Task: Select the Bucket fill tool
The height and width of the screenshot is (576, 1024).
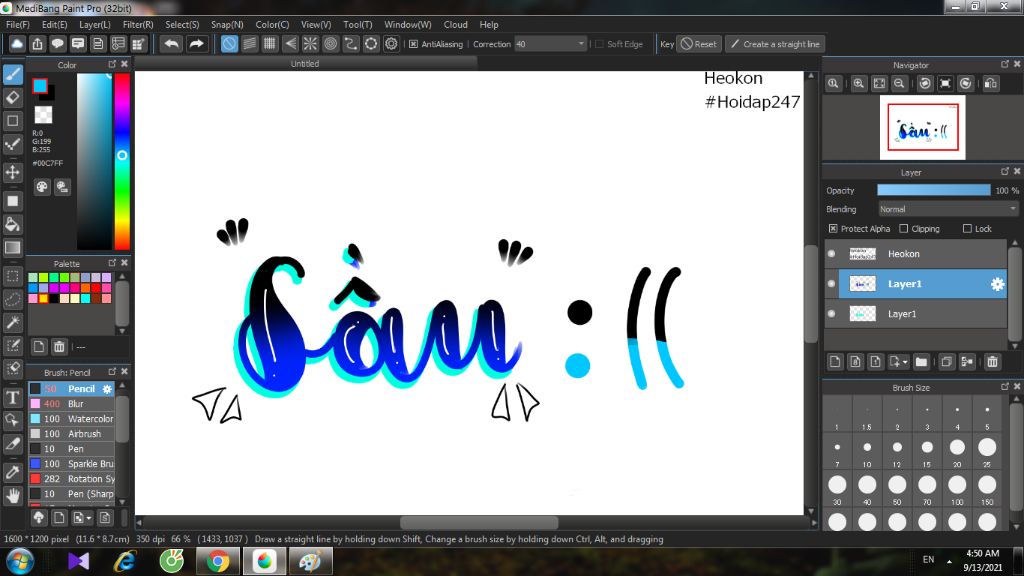Action: (13, 225)
